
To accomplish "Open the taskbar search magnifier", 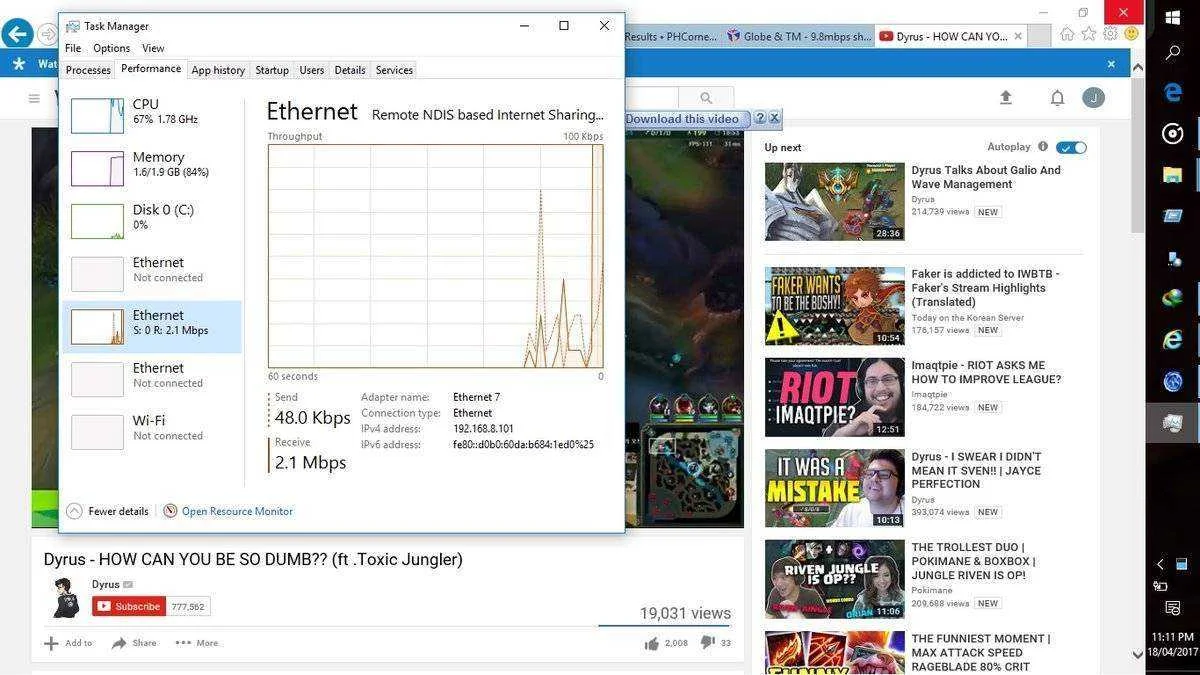I will pos(1173,52).
